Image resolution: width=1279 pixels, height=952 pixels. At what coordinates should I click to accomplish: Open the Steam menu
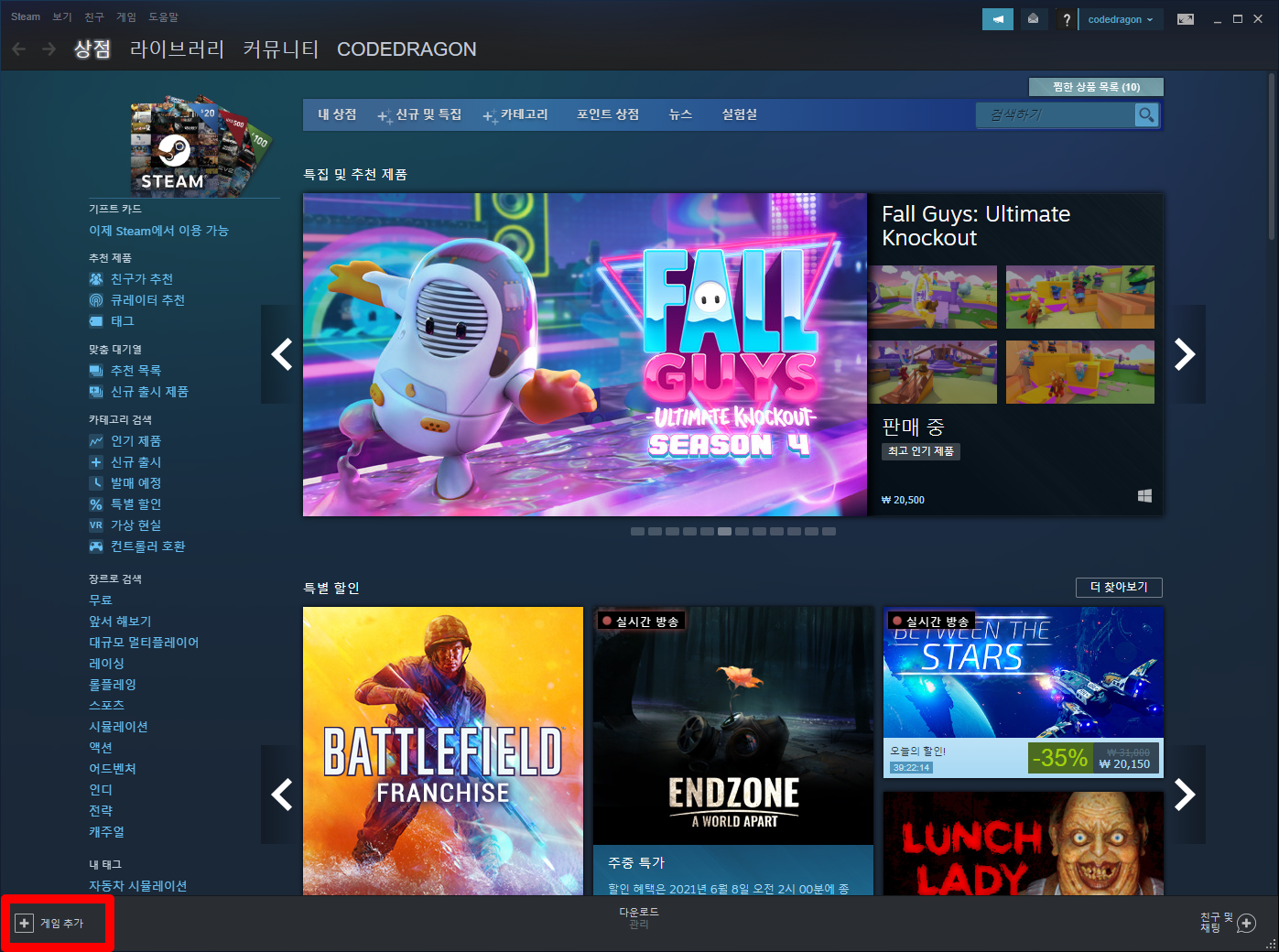click(26, 16)
